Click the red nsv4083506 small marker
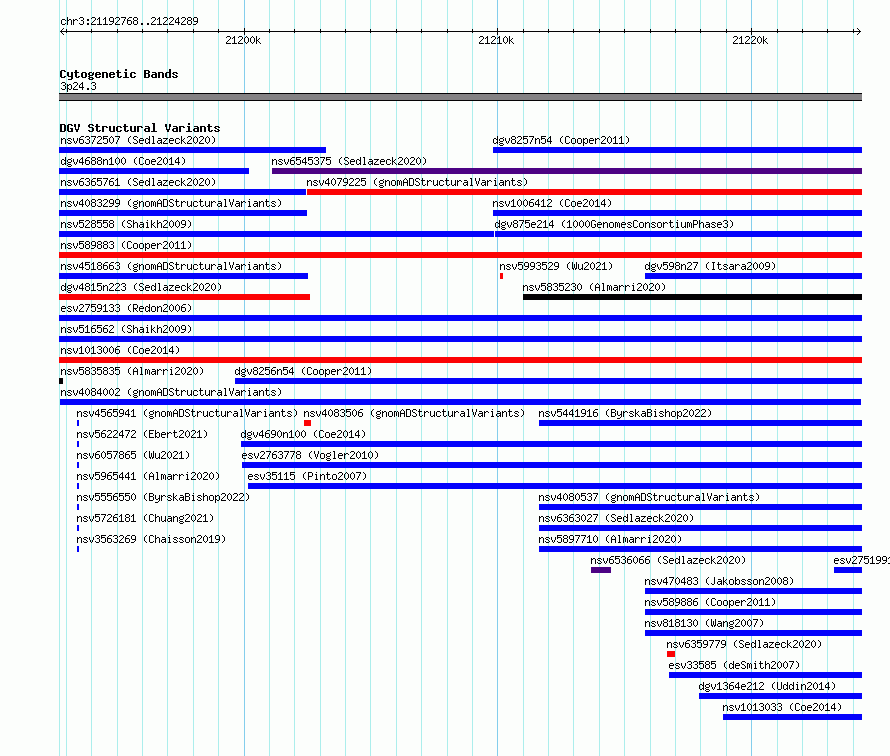 (x=307, y=423)
